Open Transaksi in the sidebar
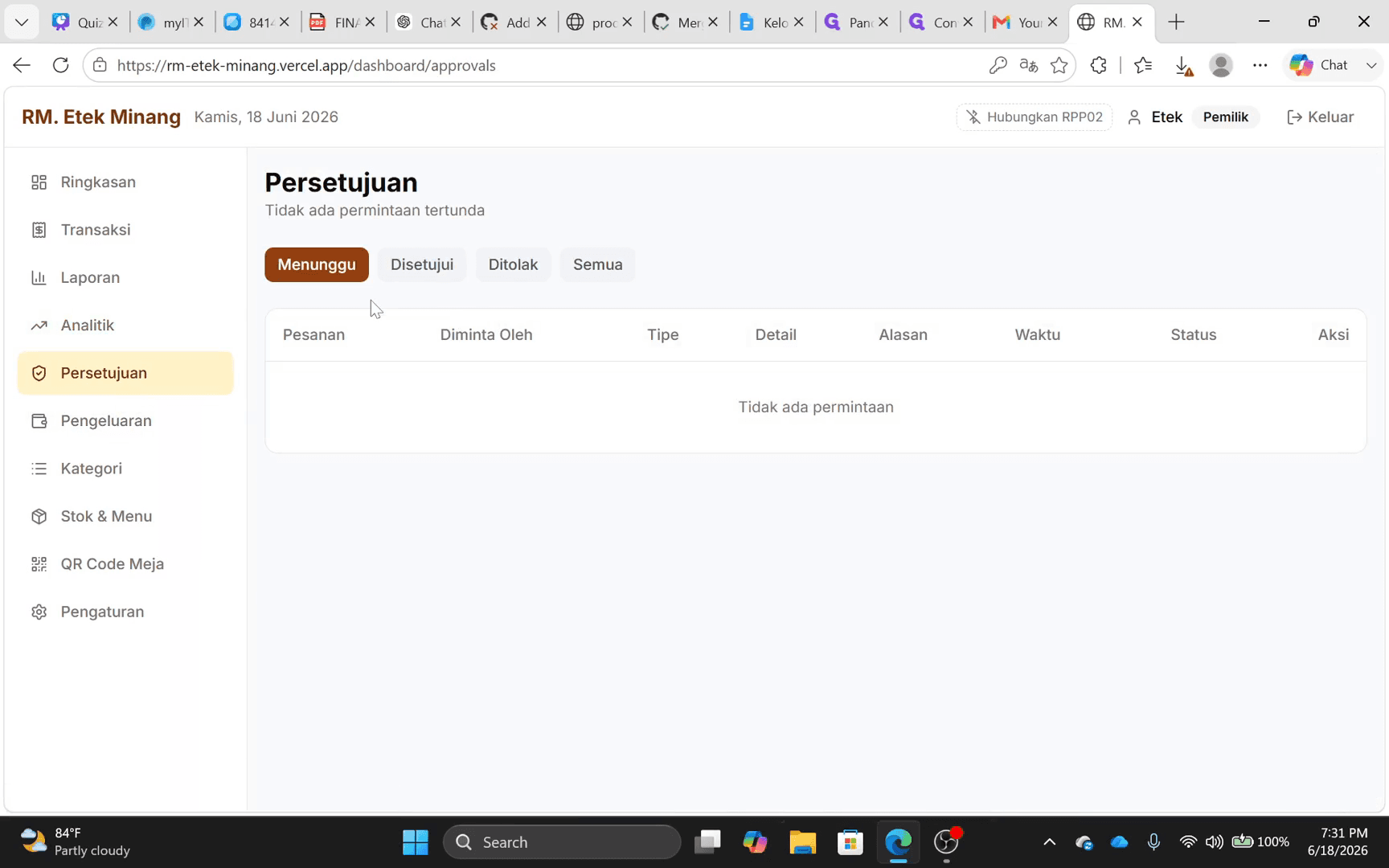 tap(125, 230)
